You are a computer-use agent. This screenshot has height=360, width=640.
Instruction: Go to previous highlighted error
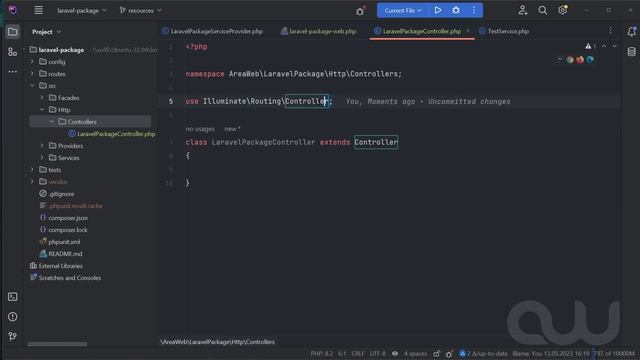click(x=604, y=46)
